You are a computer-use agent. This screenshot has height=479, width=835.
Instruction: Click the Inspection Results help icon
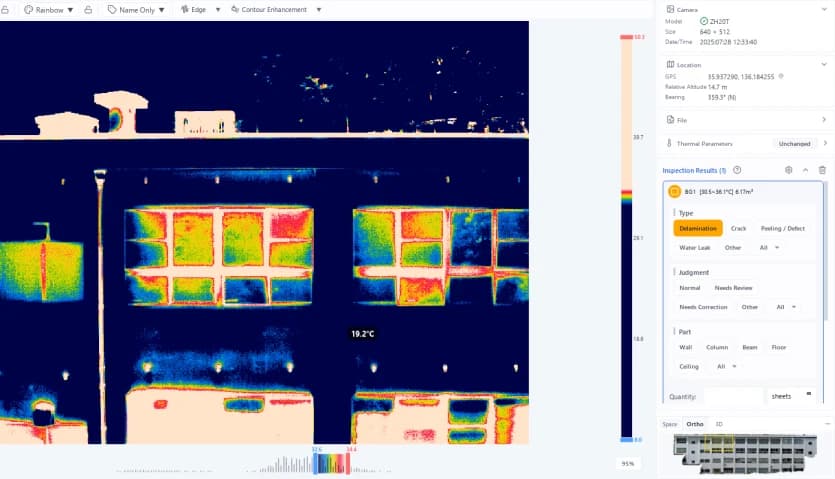pos(737,170)
